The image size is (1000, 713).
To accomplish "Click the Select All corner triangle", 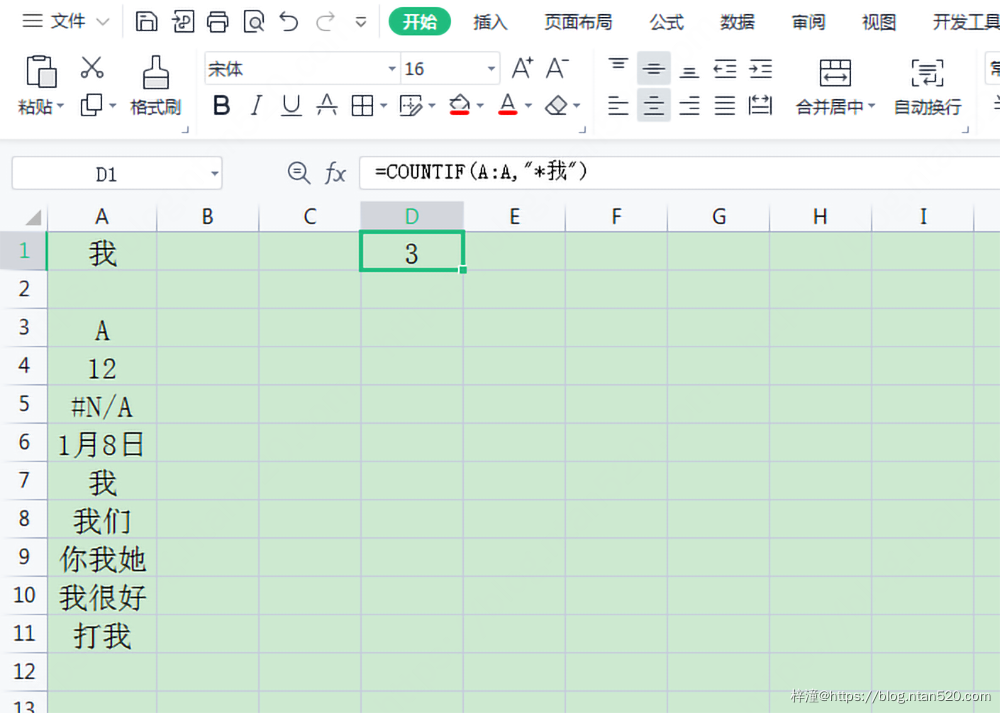I will tap(33, 217).
